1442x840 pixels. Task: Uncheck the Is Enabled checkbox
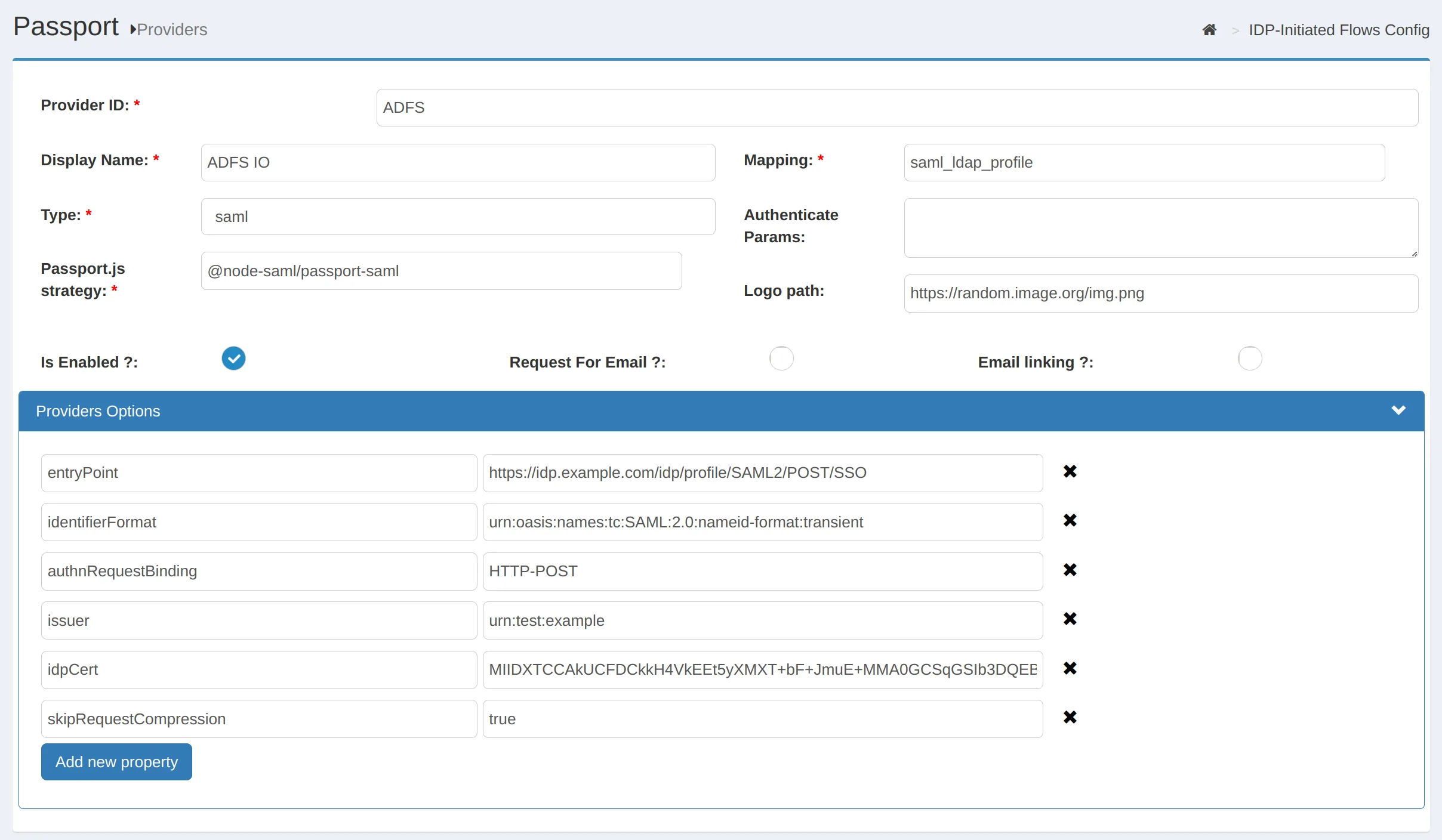233,359
